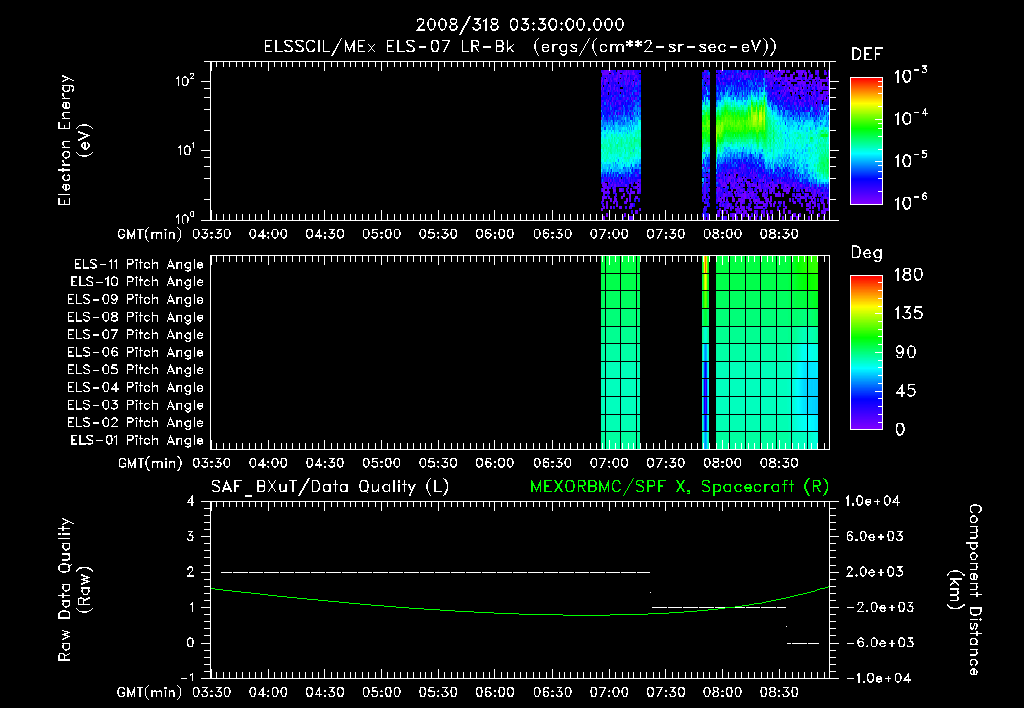Select the "Deg" color bar label
1024x708 pixels.
[x=866, y=253]
